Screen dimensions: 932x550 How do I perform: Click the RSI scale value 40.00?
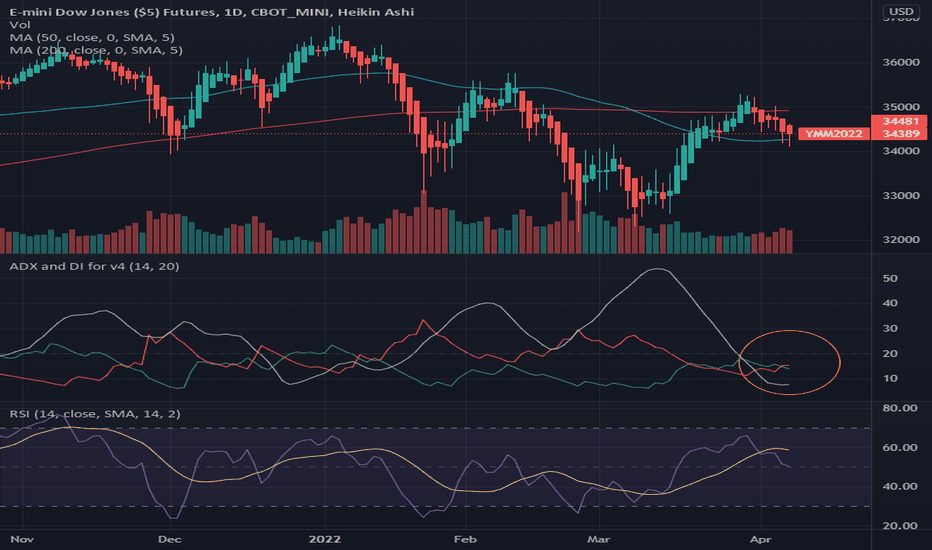[x=900, y=486]
